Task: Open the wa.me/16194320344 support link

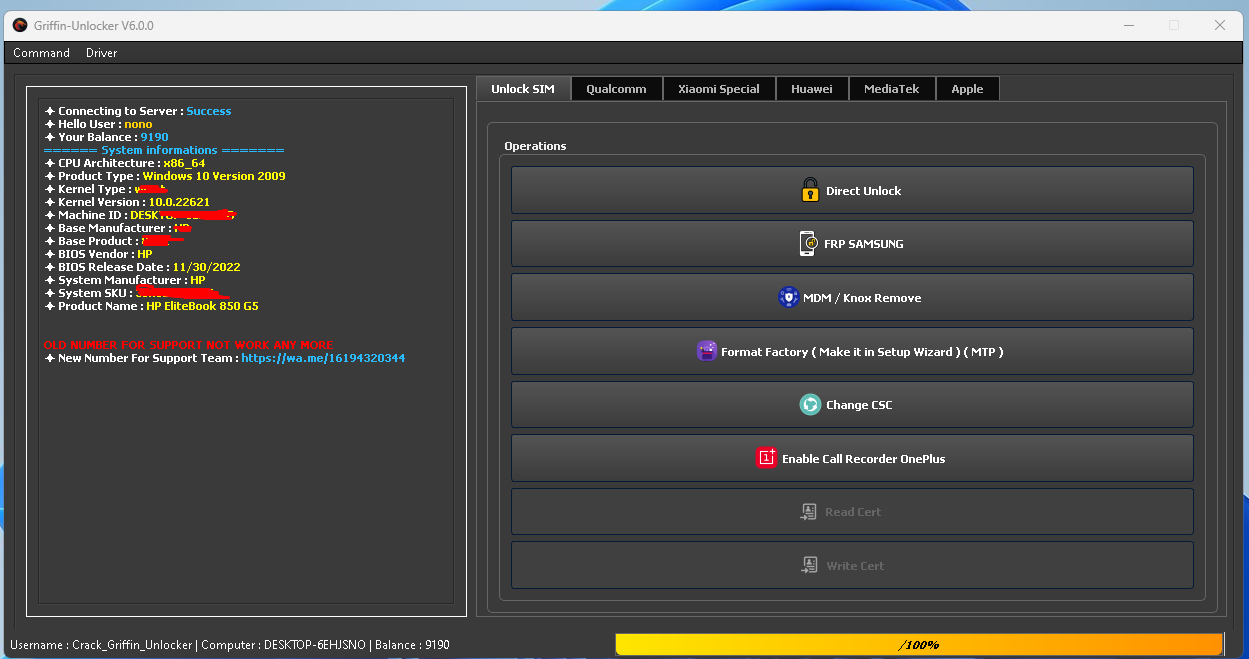Action: click(x=323, y=358)
